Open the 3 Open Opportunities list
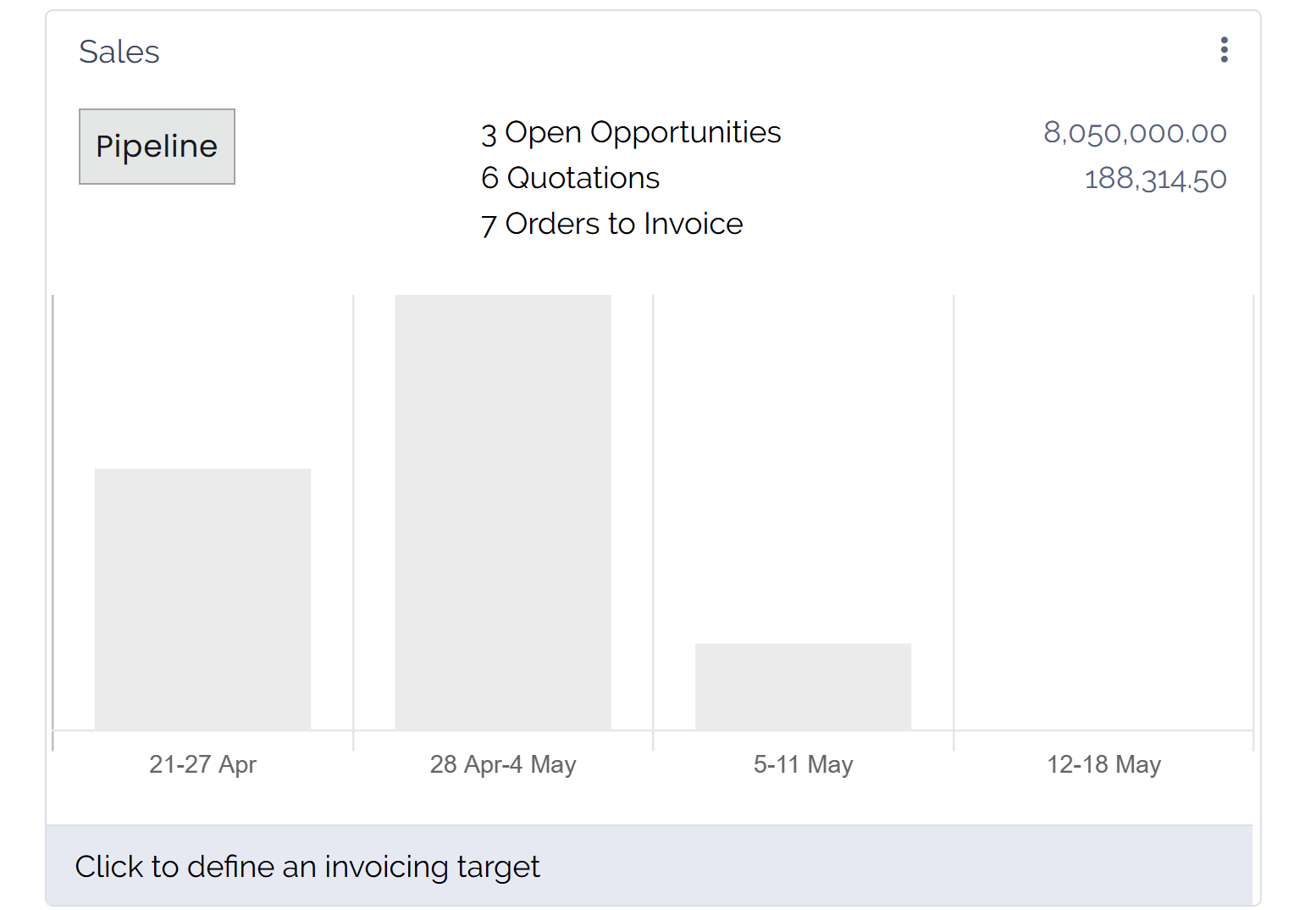The width and height of the screenshot is (1316, 910). point(630,132)
